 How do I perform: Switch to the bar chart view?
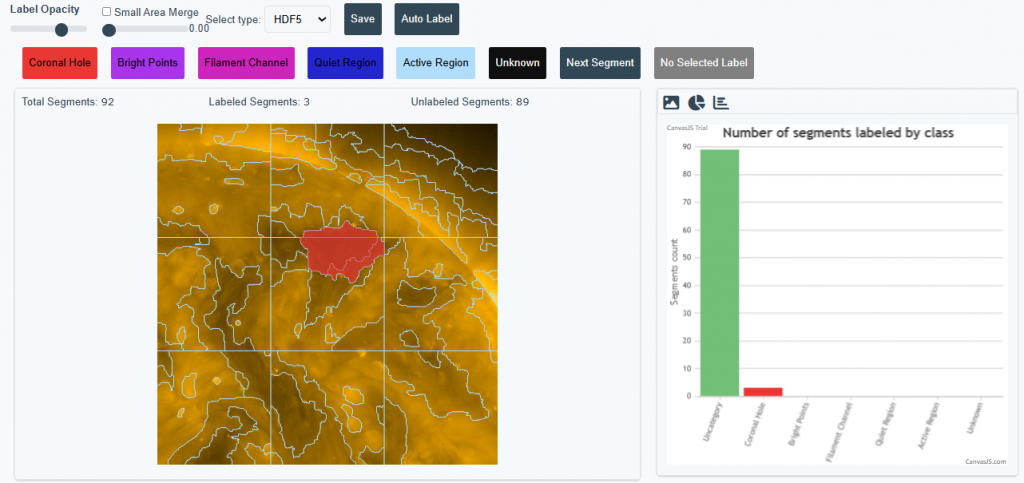click(721, 103)
